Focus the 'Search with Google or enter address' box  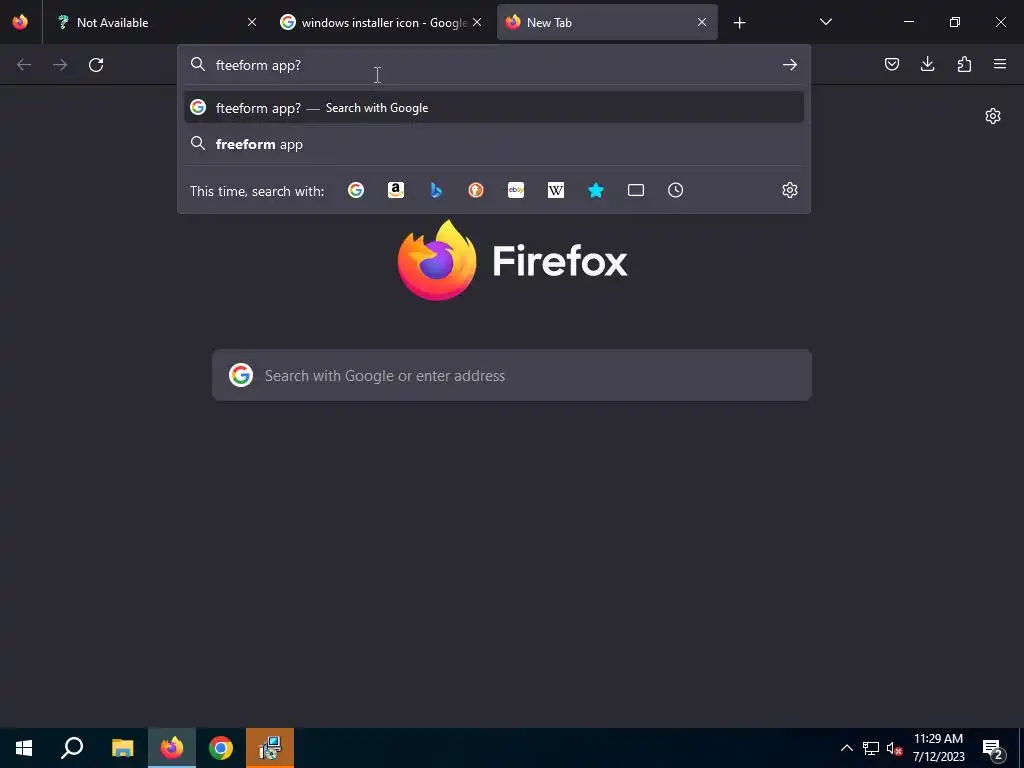pyautogui.click(x=512, y=375)
